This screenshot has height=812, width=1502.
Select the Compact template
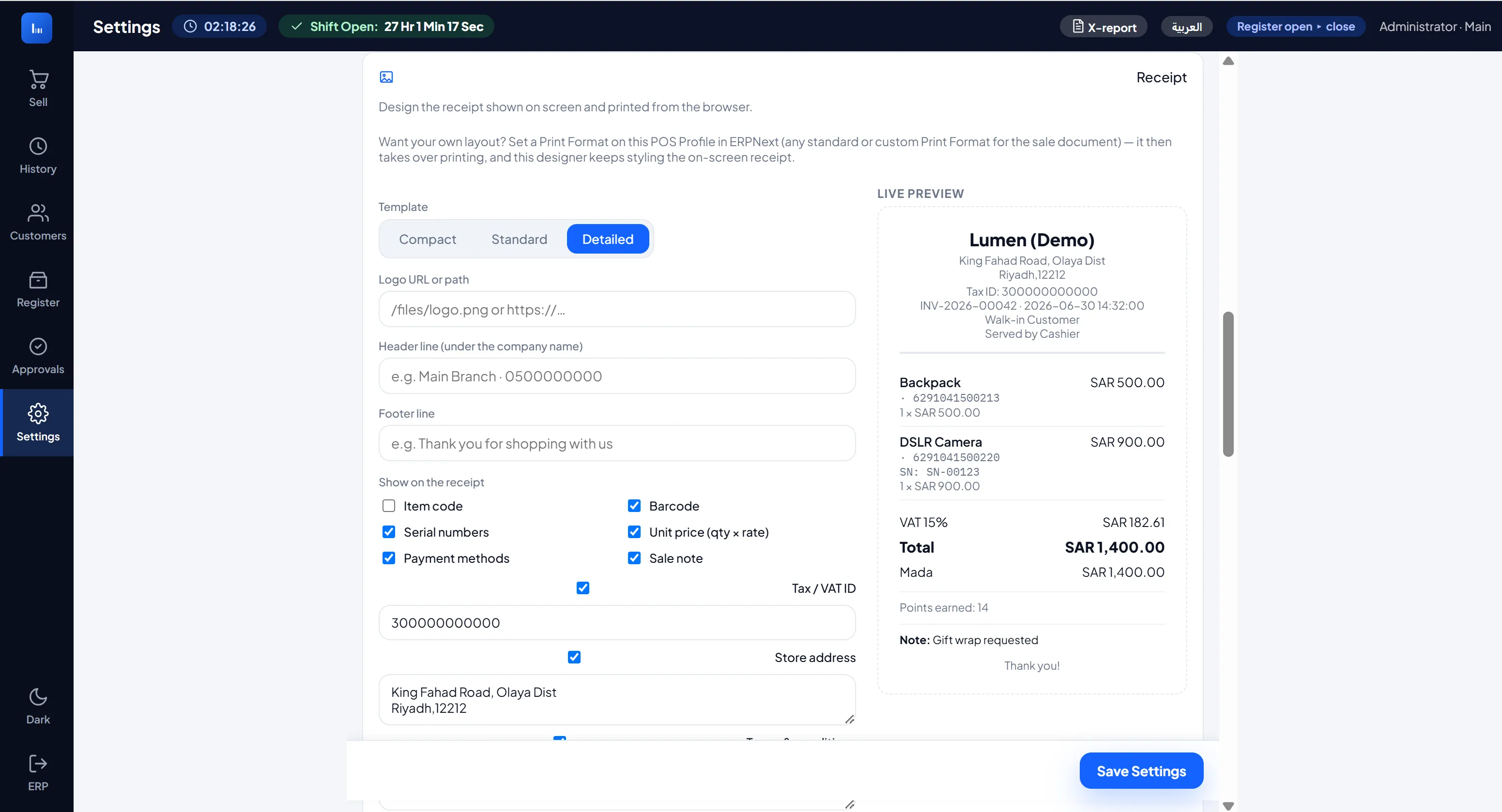[x=428, y=239]
